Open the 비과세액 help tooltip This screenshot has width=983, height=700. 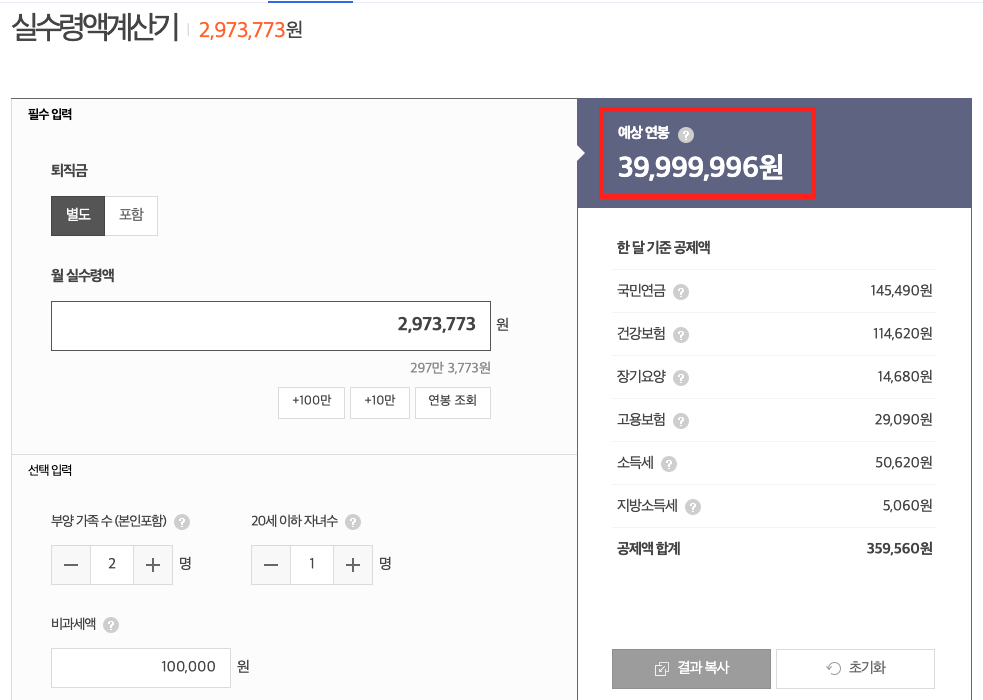[x=110, y=623]
